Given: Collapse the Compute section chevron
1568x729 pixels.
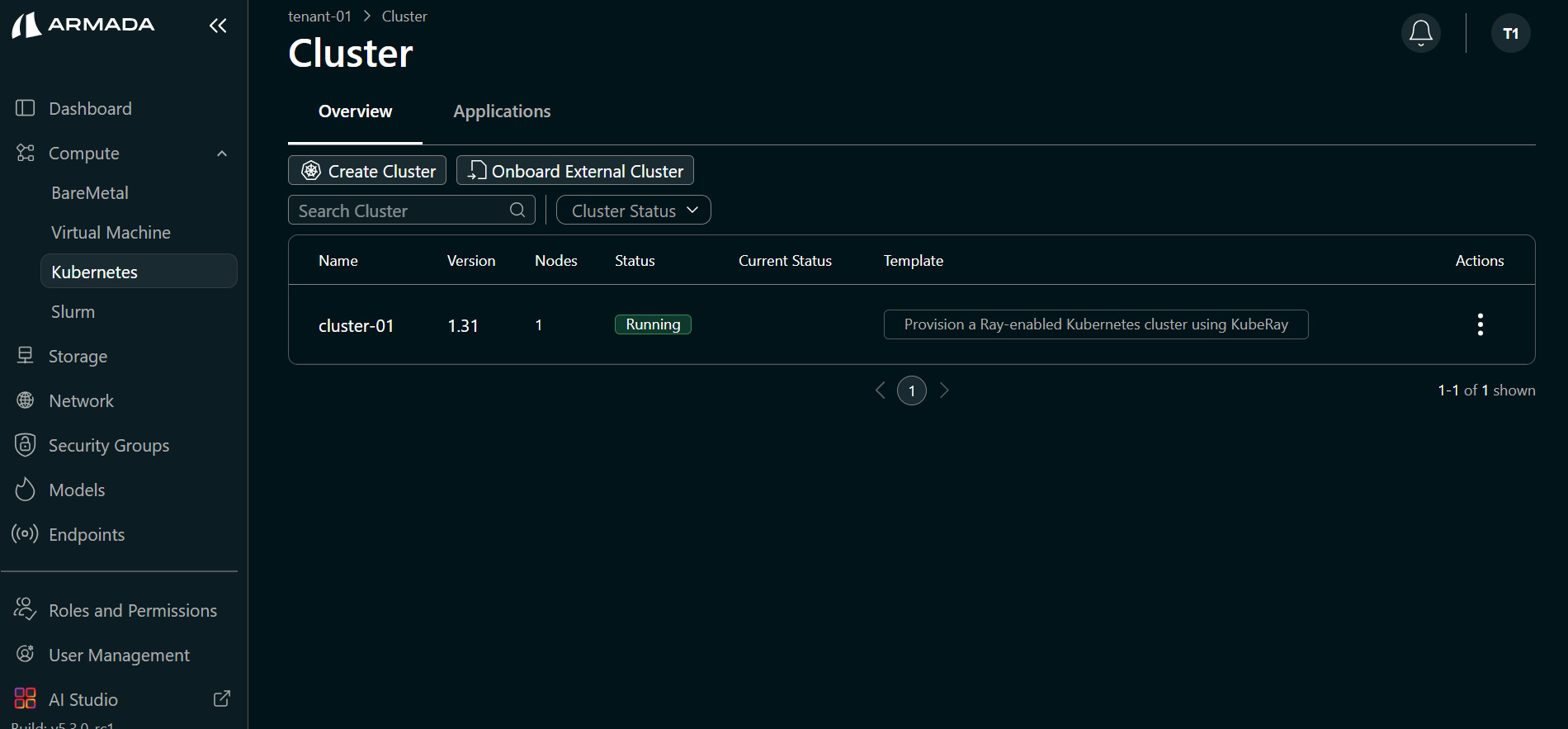Looking at the screenshot, I should (222, 154).
